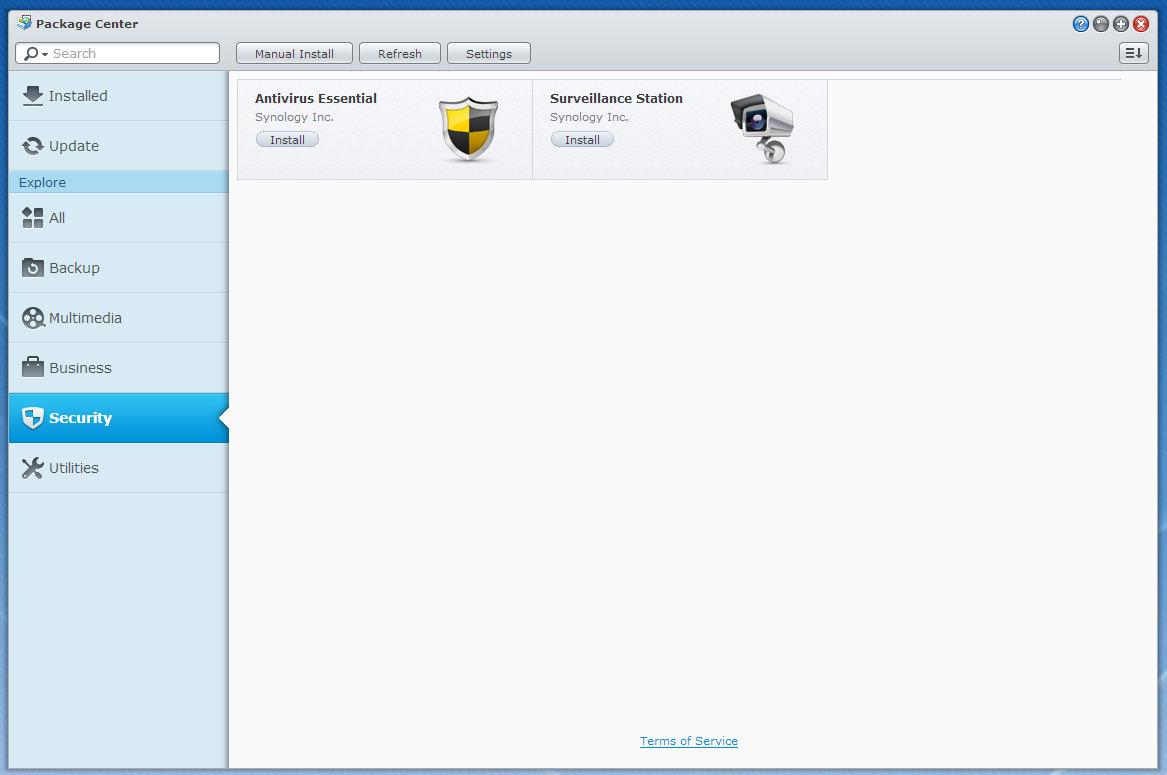This screenshot has width=1167, height=775.
Task: Click the Surveillance Station camera icon
Action: [763, 129]
